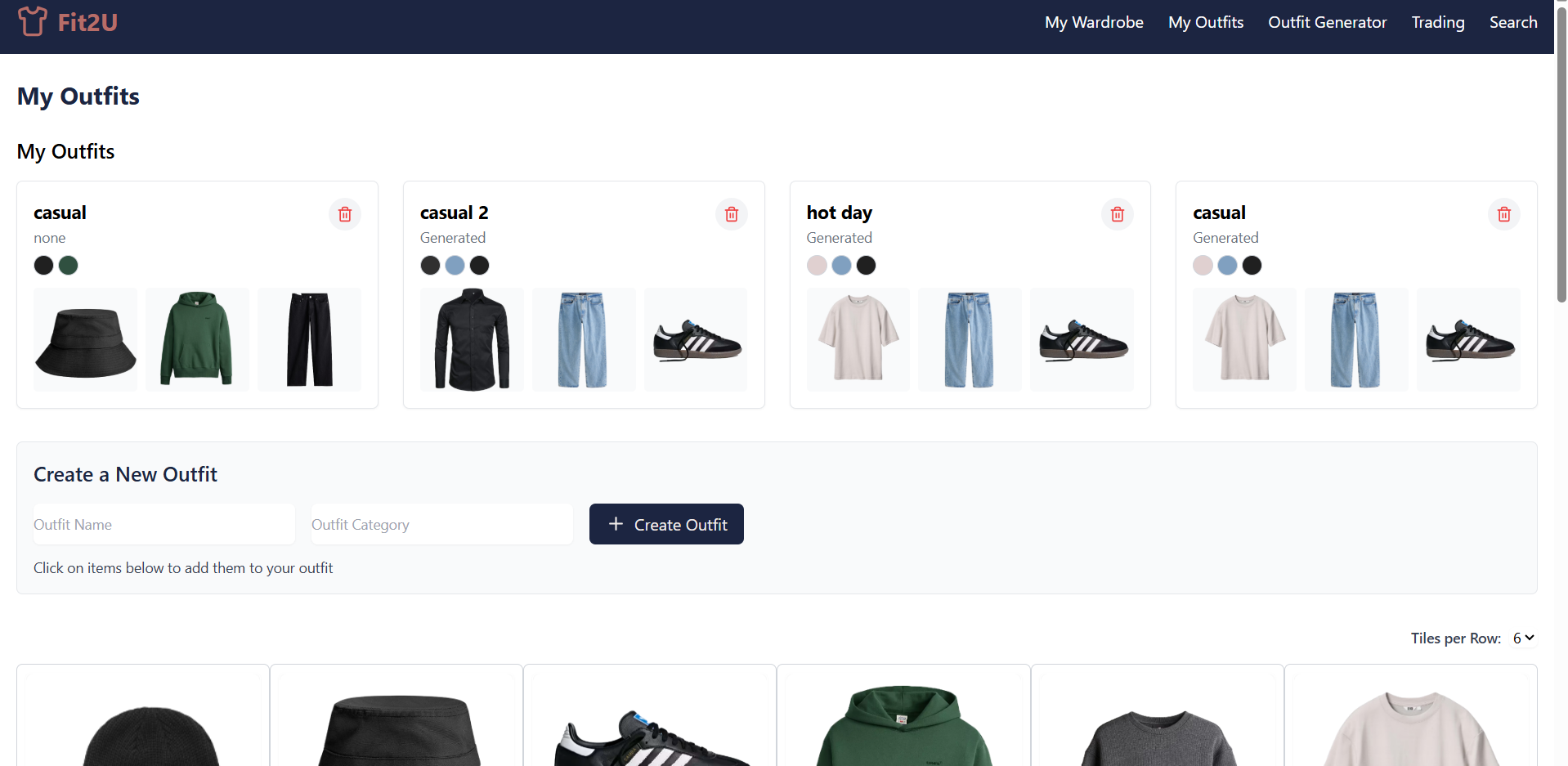Select the green color dot in first casual outfit
This screenshot has width=1568, height=766.
click(69, 265)
